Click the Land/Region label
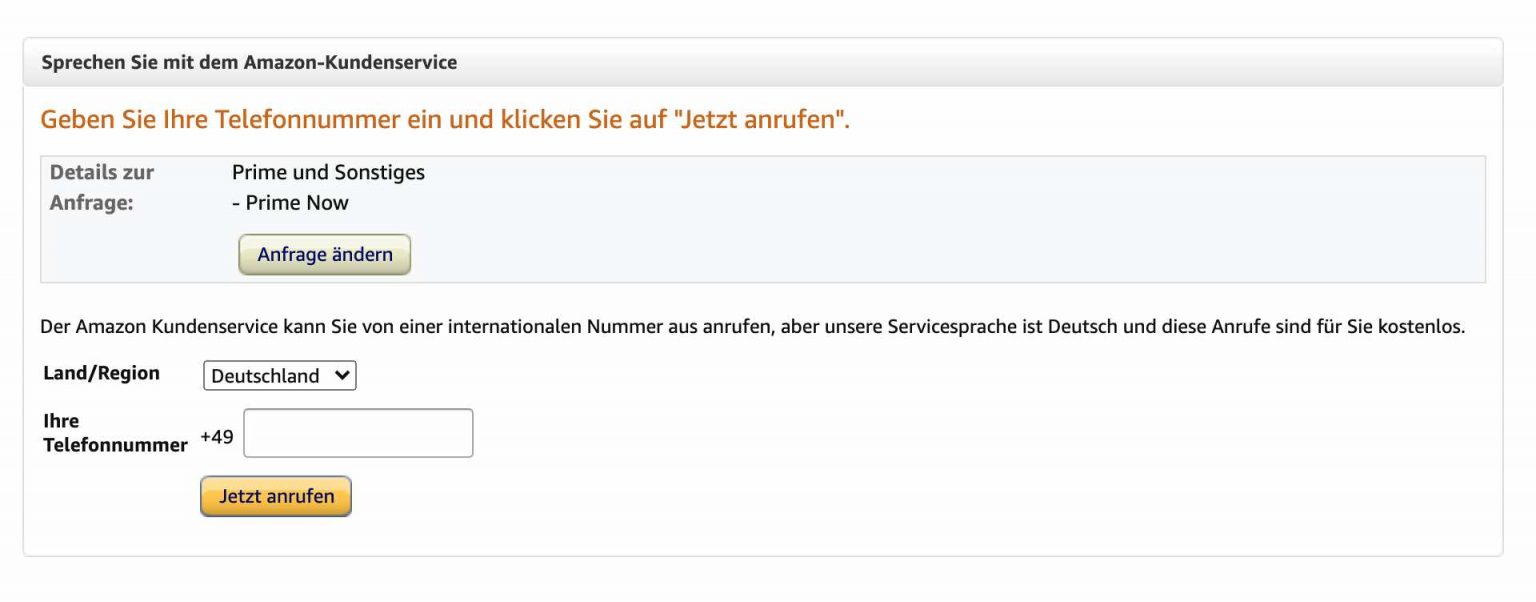1536x602 pixels. click(100, 372)
